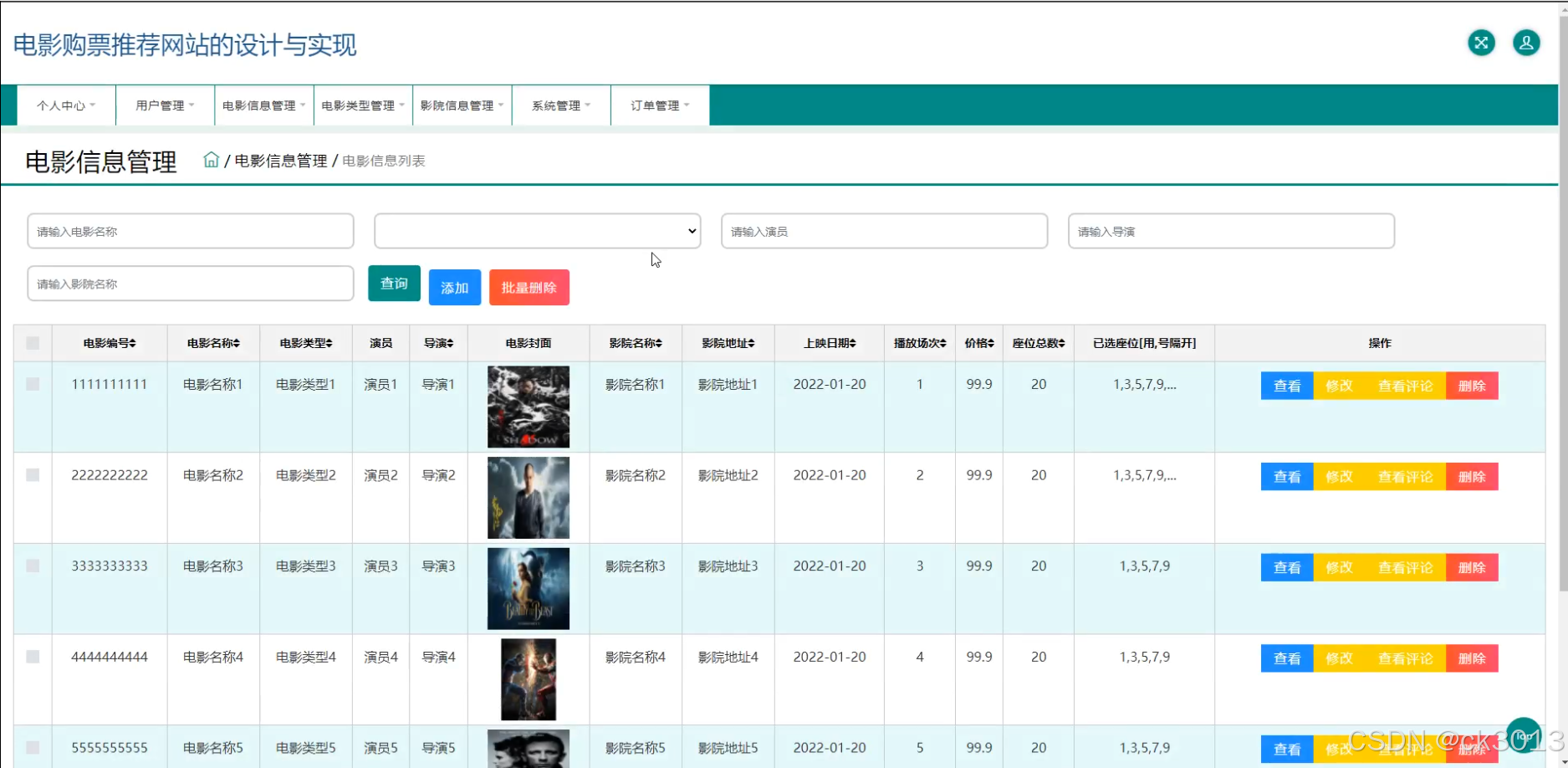This screenshot has width=1568, height=768.
Task: Click 查看评论 for 电影名称1 row
Action: pos(1405,386)
